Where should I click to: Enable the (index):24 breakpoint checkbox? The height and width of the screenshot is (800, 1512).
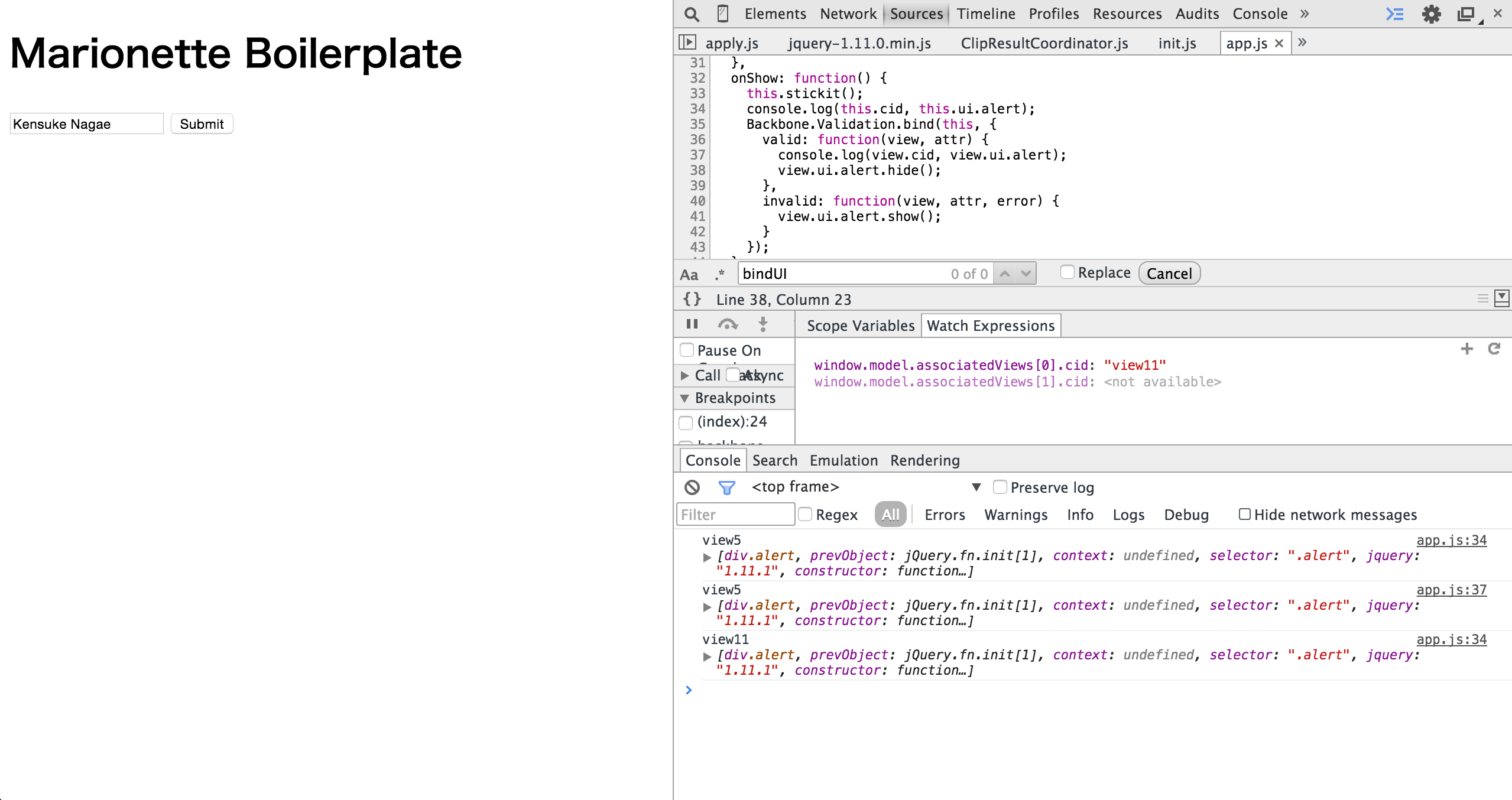tap(687, 421)
